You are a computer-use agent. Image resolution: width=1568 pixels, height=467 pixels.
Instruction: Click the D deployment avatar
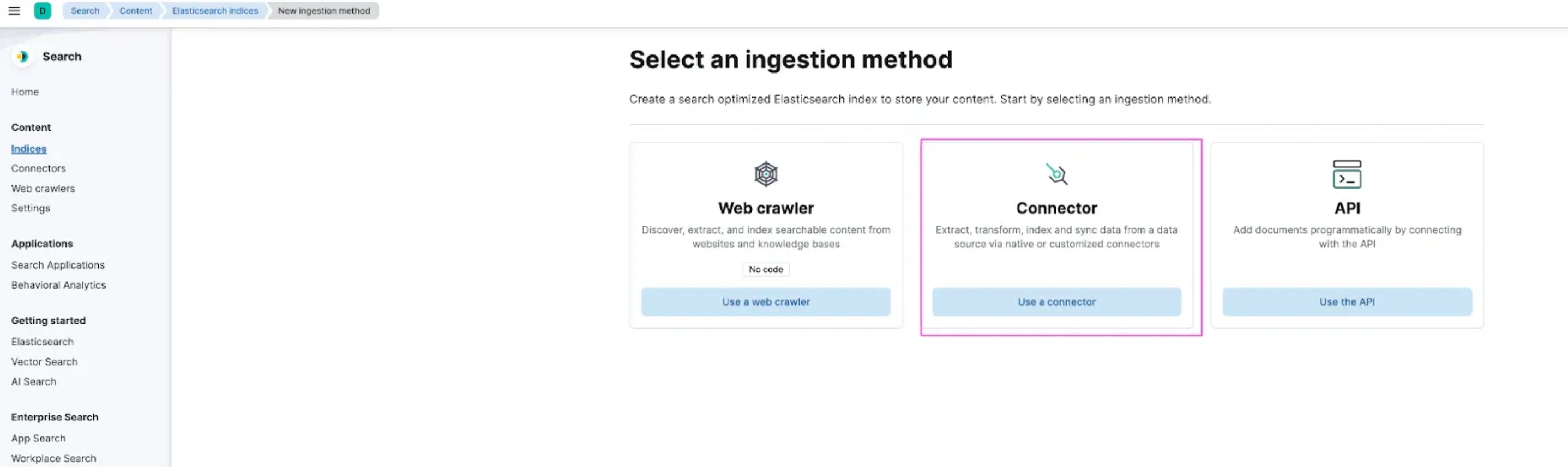43,10
